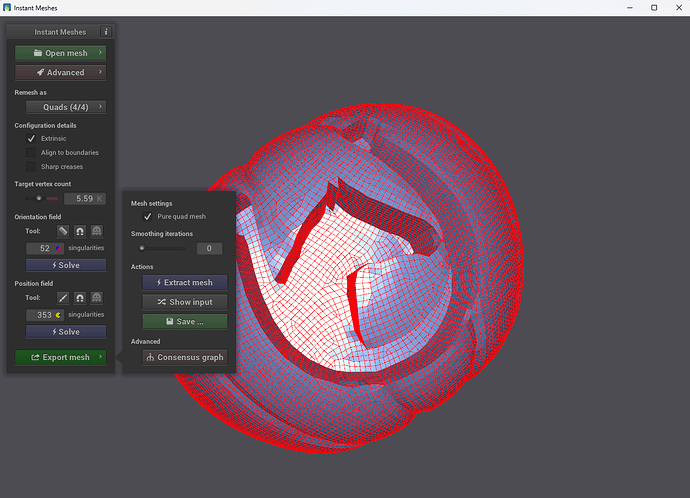This screenshot has width=690, height=498.
Task: Disable the Extrinsic checkbox
Action: pyautogui.click(x=31, y=139)
